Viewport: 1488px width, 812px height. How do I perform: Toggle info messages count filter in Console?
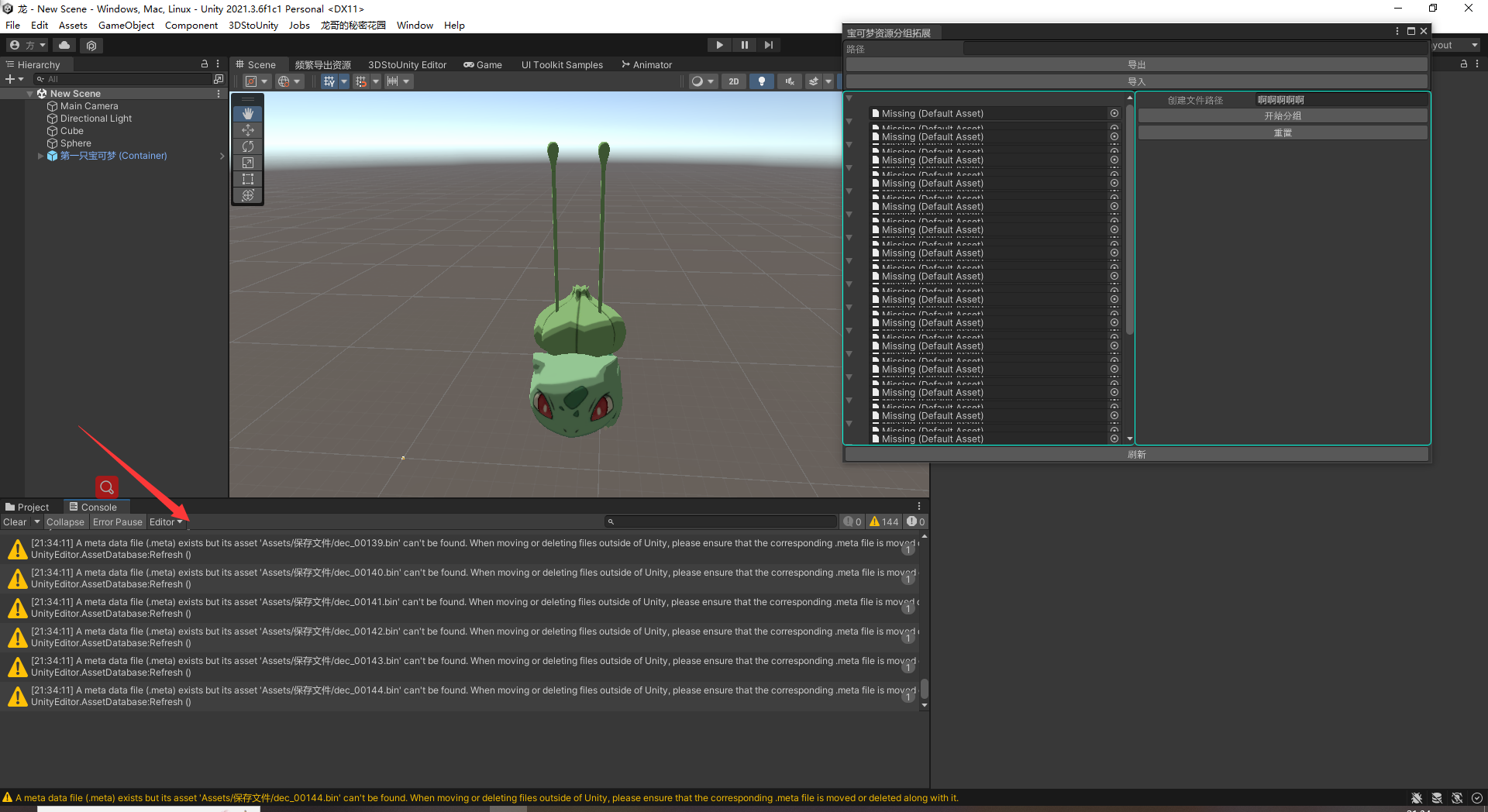[852, 522]
